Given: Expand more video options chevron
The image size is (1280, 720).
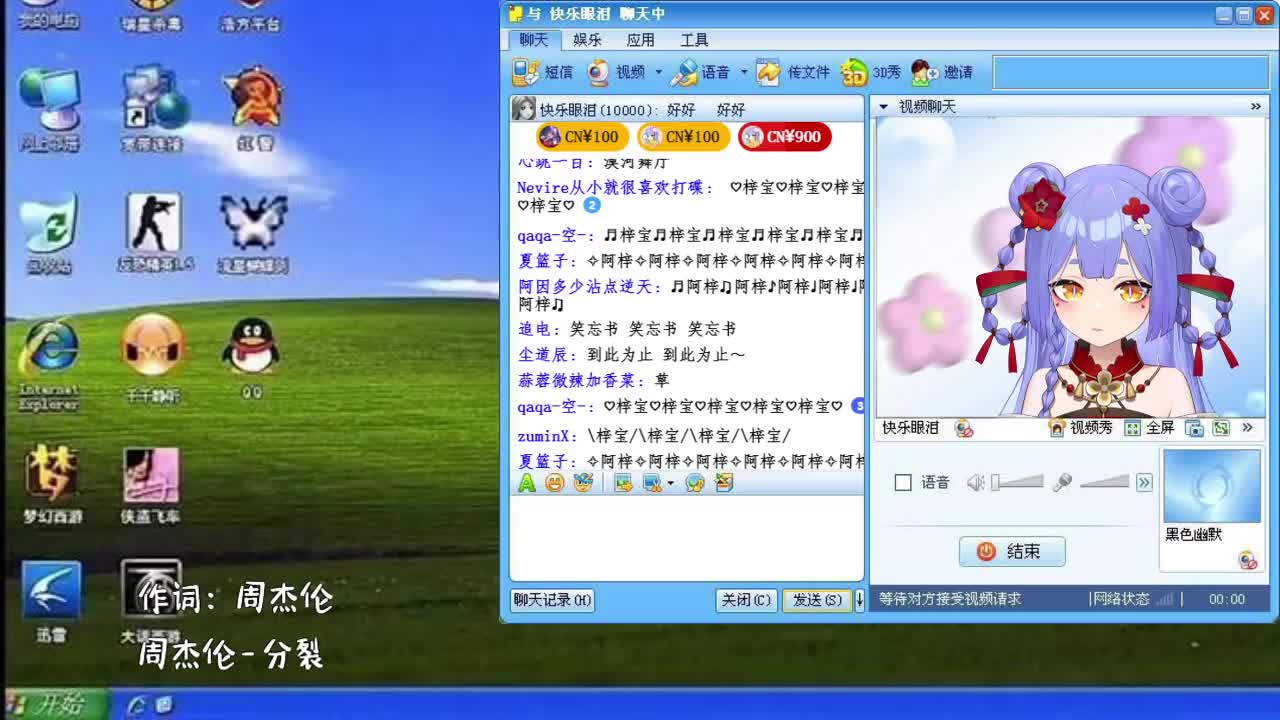Looking at the screenshot, I should pyautogui.click(x=1248, y=428).
